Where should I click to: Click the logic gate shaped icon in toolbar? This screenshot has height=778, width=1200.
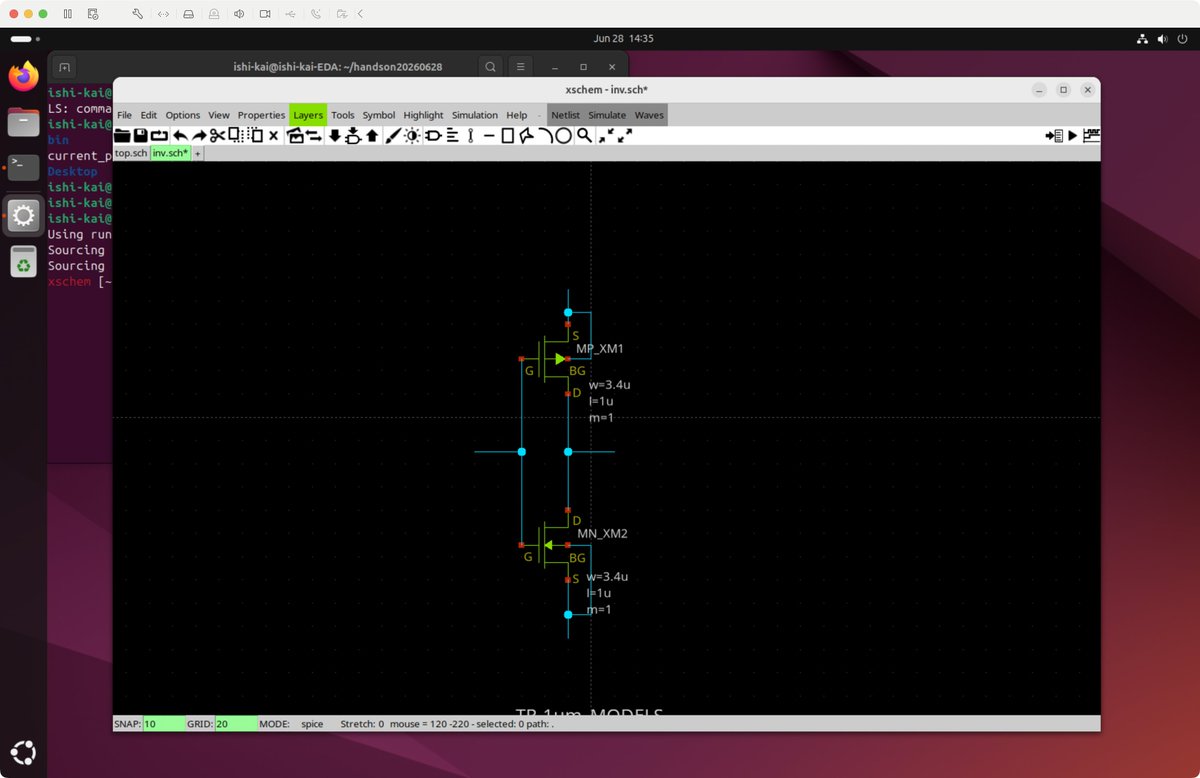433,135
